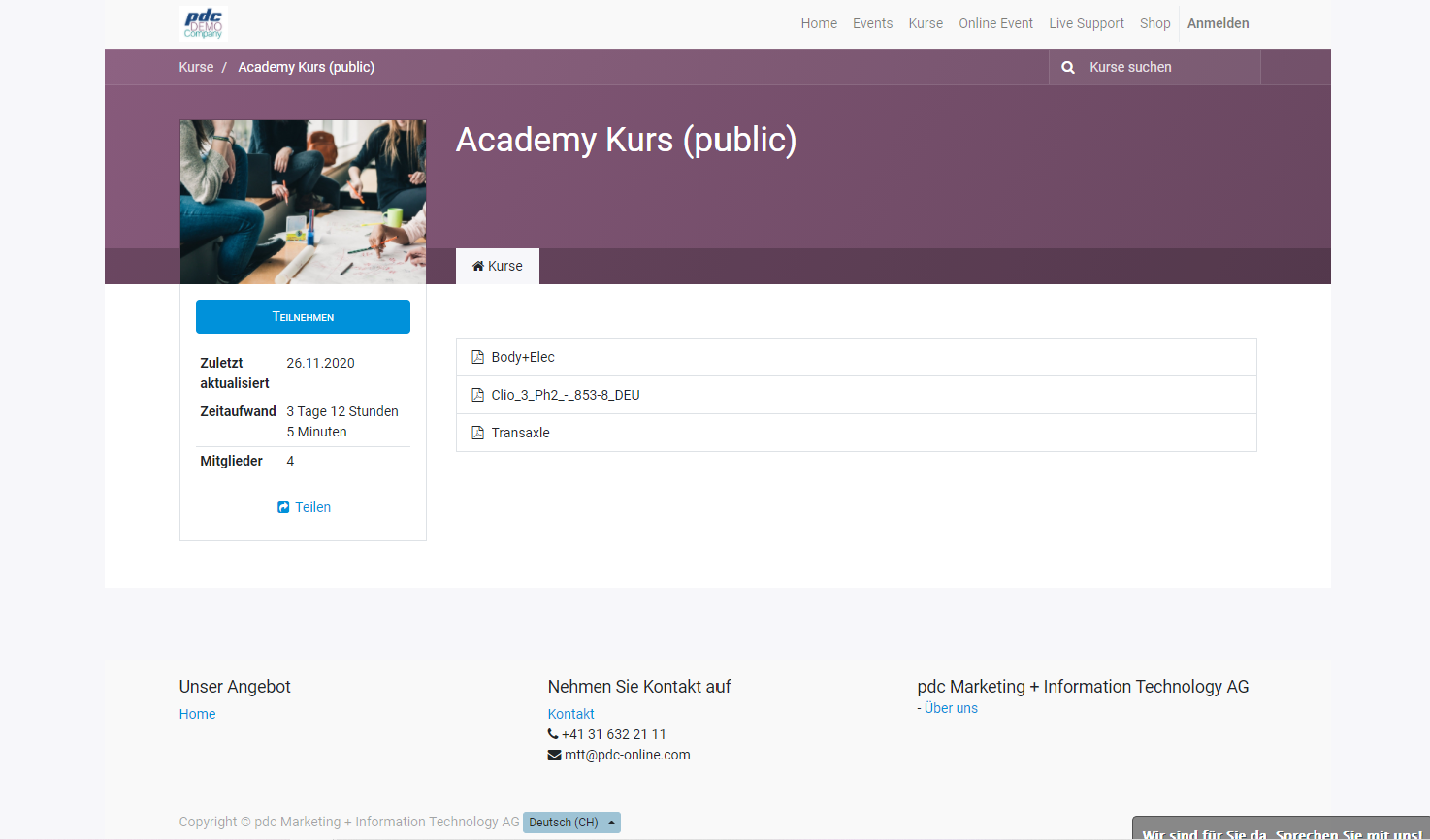Click the share icon next to Teilen
1430x840 pixels.
(x=283, y=507)
